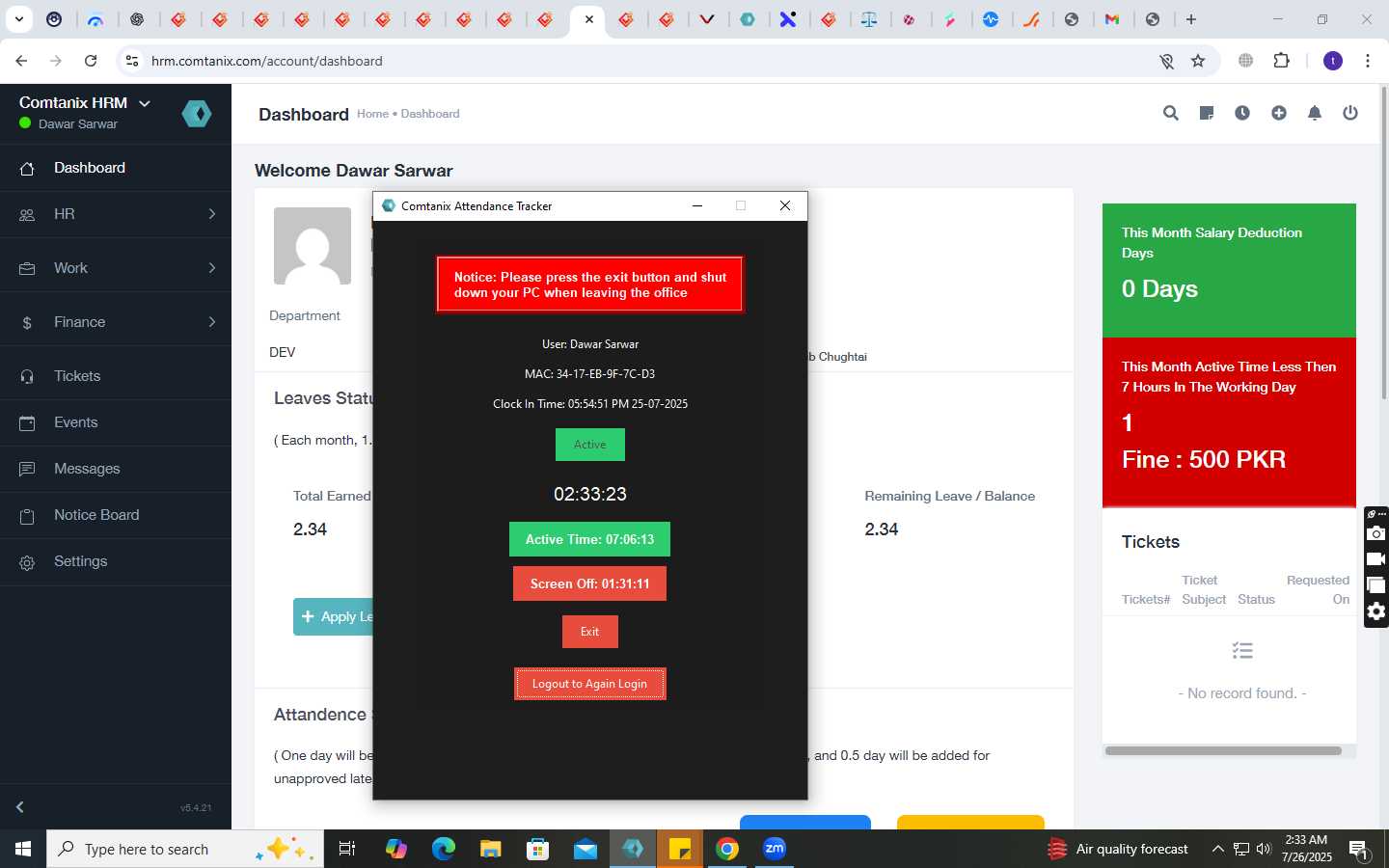
Task: Click the Windows taskbar search box
Action: coord(185,849)
